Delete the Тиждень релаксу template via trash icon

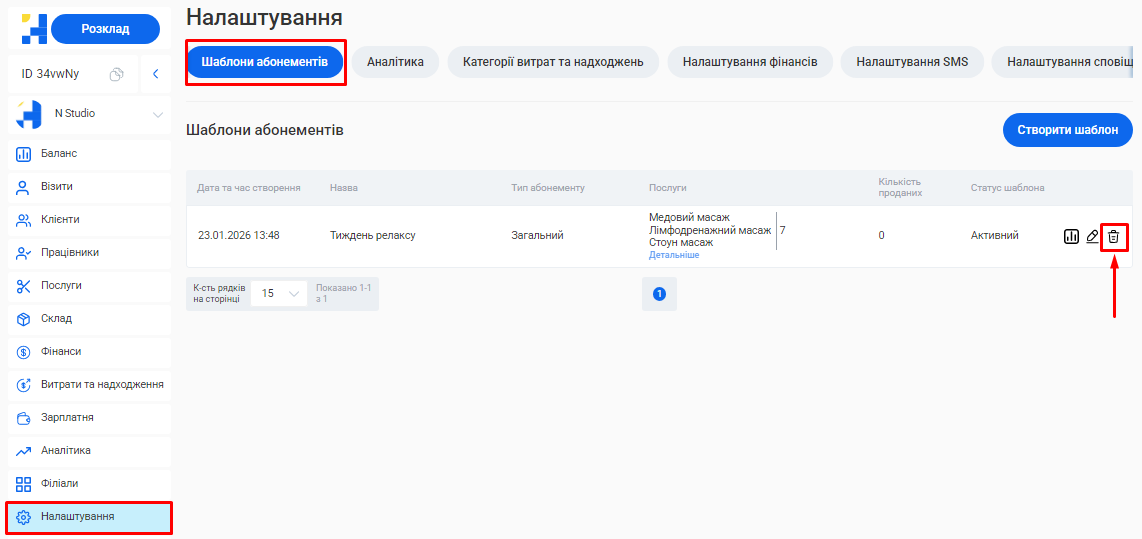(x=1114, y=236)
